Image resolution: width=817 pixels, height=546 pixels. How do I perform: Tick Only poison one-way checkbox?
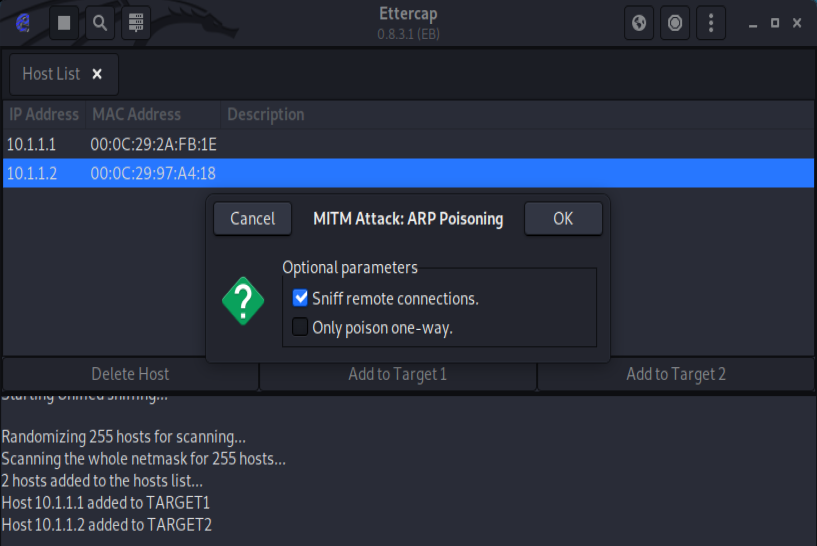(x=300, y=327)
